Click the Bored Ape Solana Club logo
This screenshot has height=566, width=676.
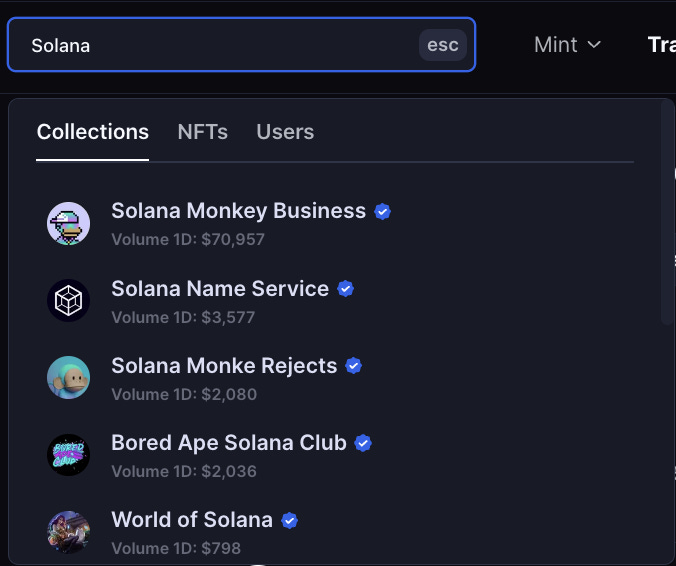tap(69, 455)
